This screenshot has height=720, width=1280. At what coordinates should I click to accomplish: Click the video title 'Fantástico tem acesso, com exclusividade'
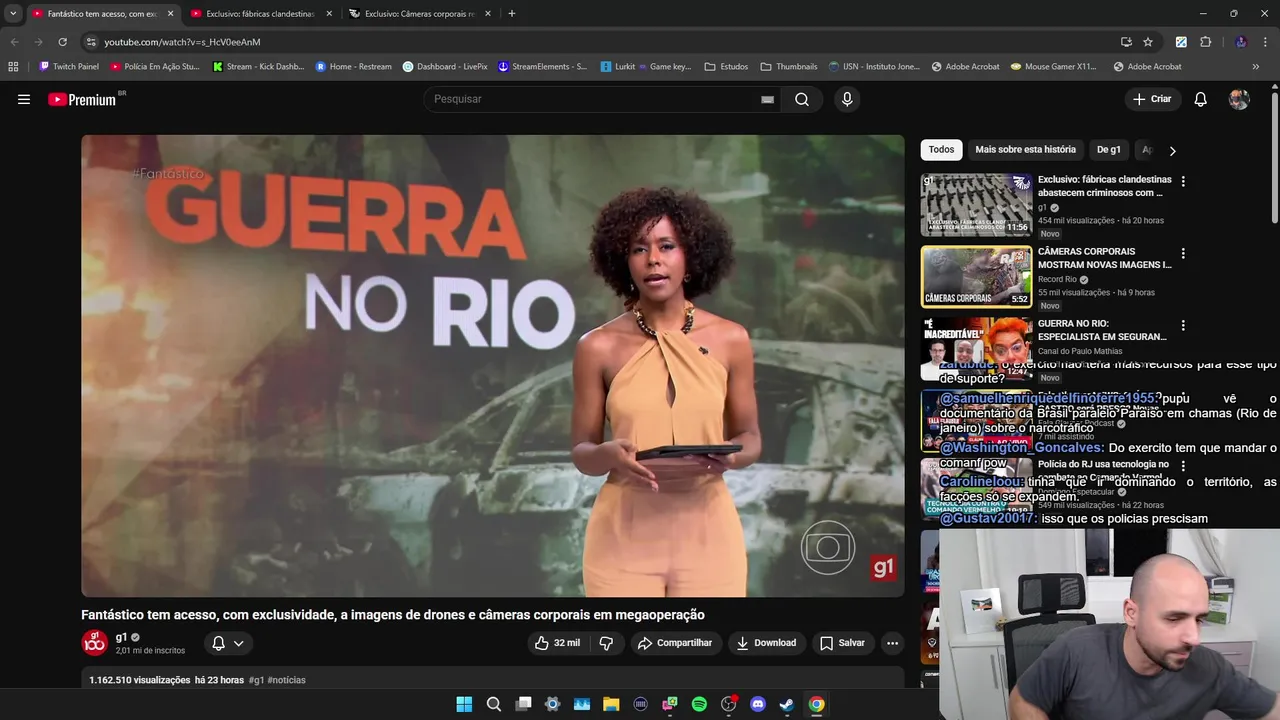(393, 615)
